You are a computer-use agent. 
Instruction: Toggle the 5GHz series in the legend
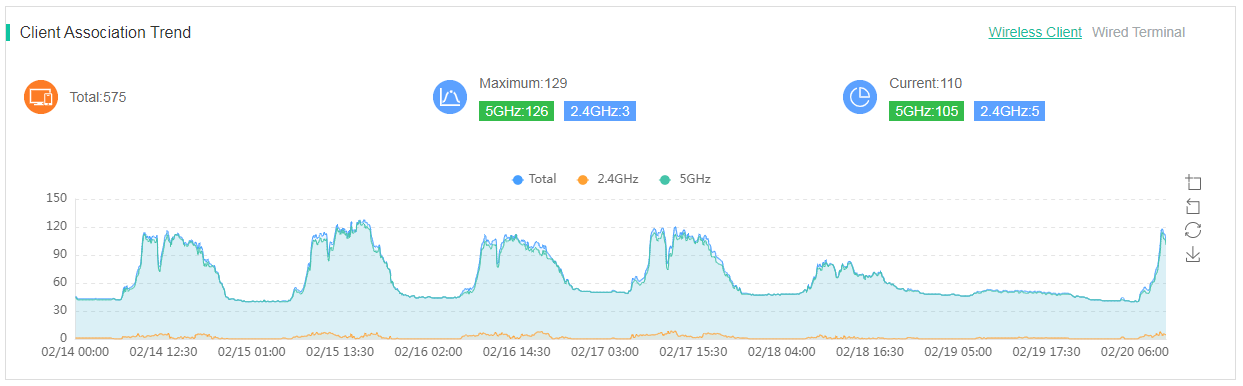(685, 179)
